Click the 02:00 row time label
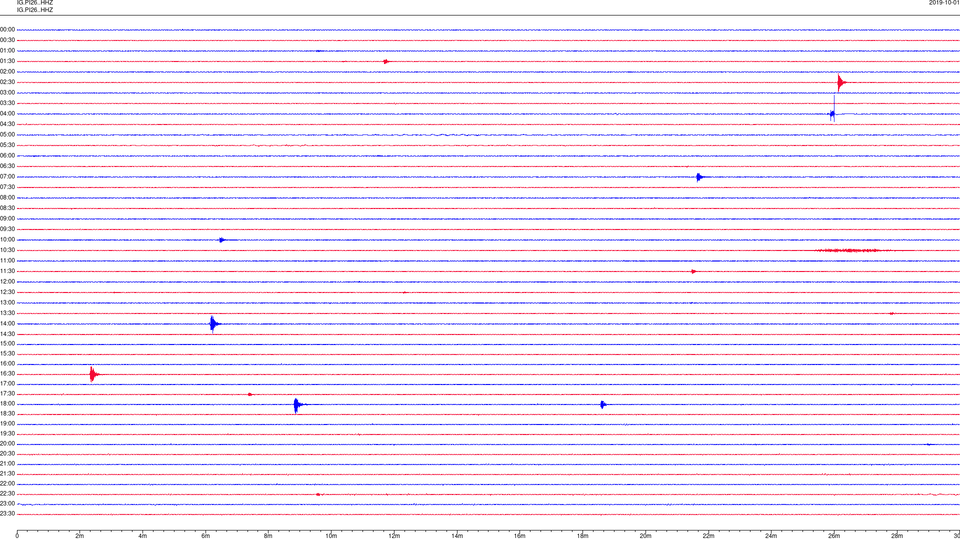The height and width of the screenshot is (540, 960). point(7,72)
